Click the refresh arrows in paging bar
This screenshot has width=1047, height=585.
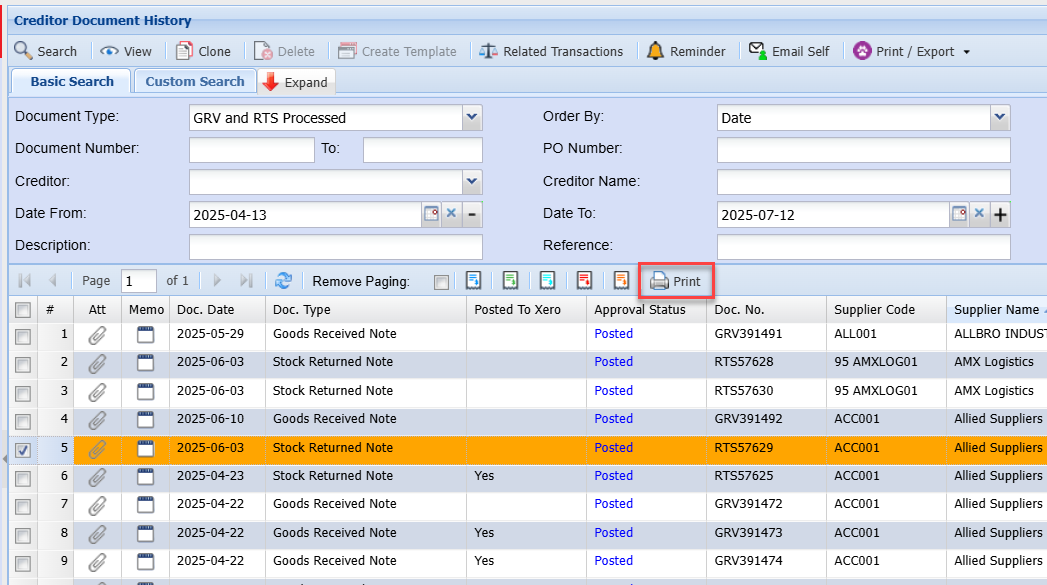tap(283, 282)
